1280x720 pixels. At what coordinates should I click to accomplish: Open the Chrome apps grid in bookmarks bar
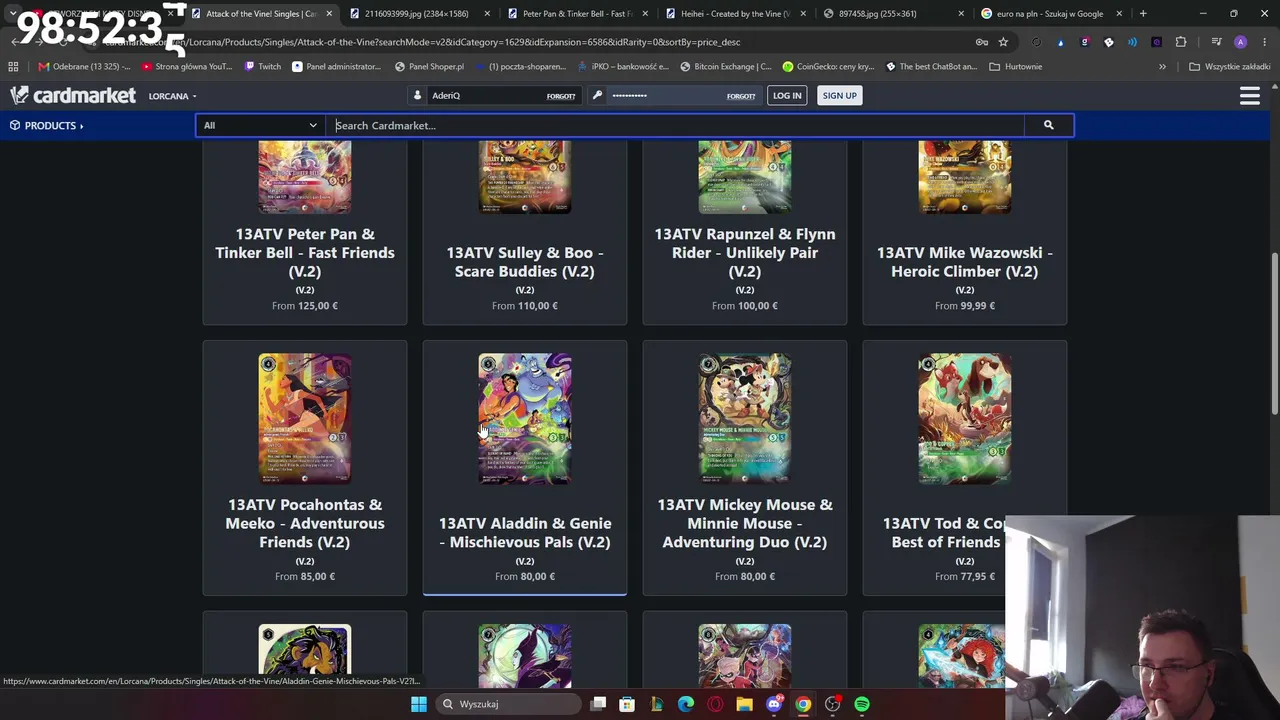[13, 67]
